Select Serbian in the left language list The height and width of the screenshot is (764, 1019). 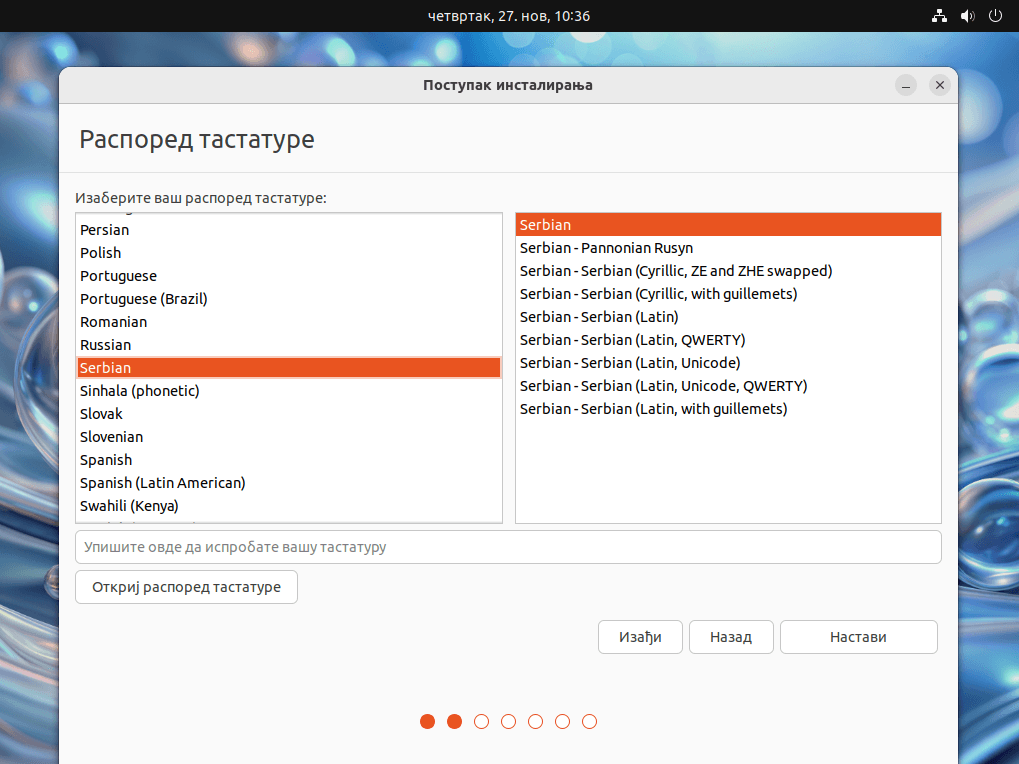pyautogui.click(x=289, y=368)
